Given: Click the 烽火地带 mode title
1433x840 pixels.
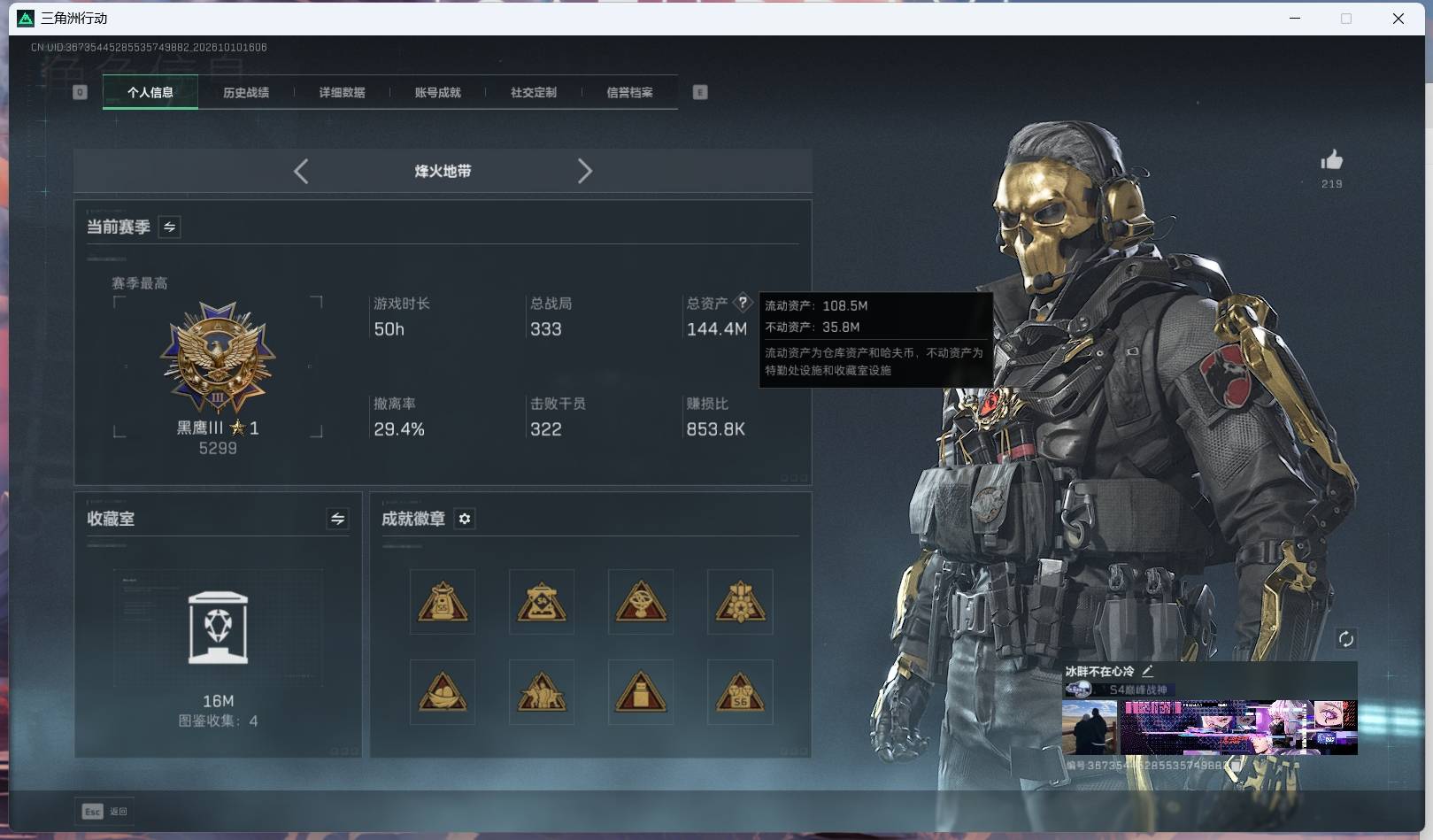Looking at the screenshot, I should [443, 171].
